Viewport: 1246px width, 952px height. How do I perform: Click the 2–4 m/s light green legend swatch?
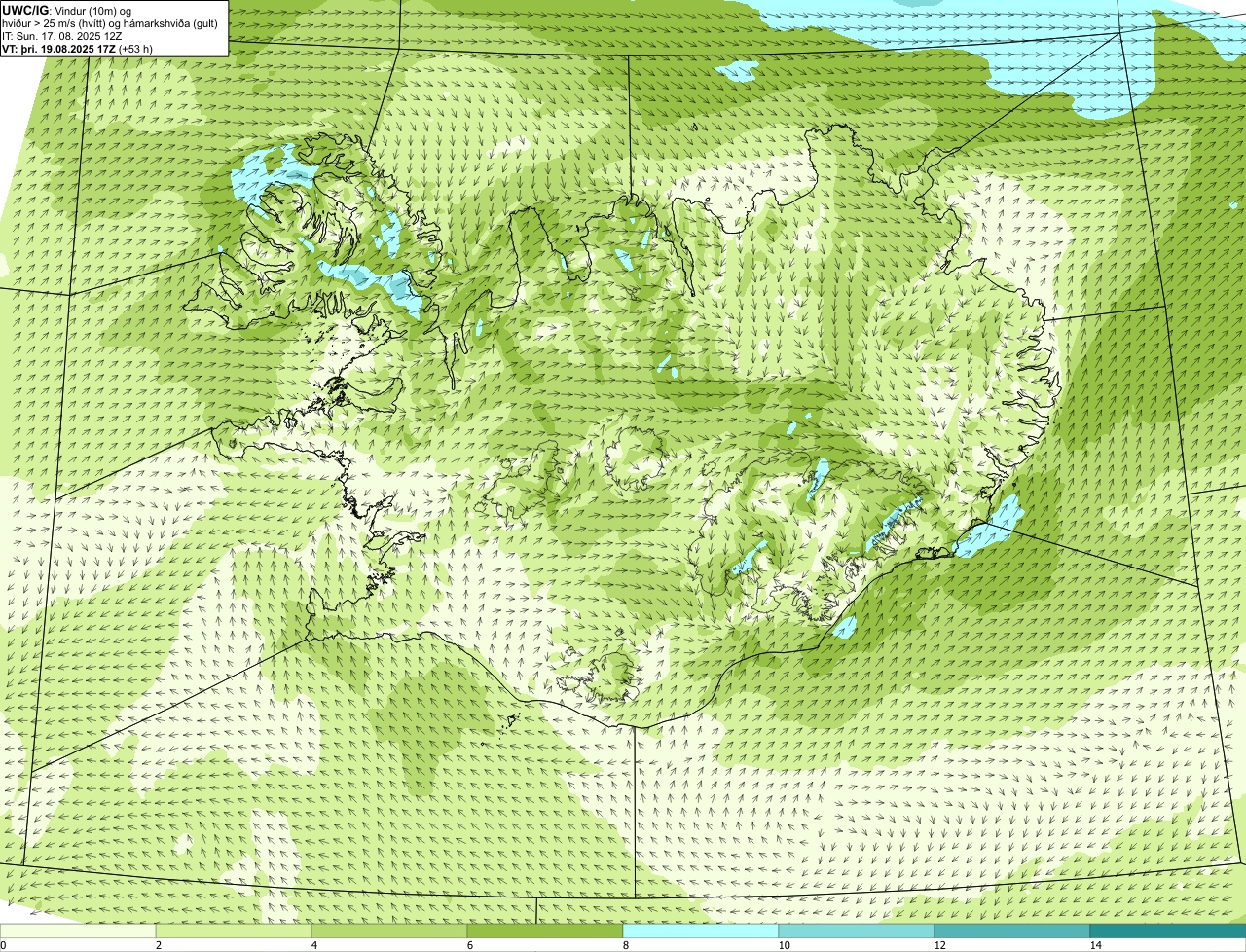pos(234,932)
